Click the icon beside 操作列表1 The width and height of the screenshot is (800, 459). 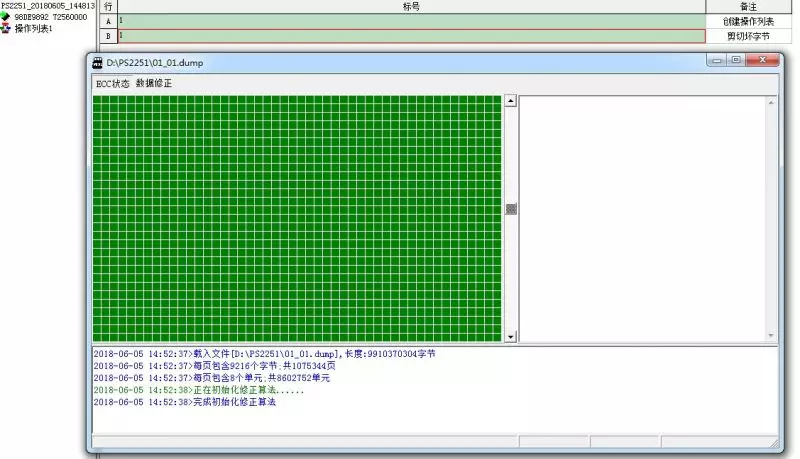tap(6, 29)
